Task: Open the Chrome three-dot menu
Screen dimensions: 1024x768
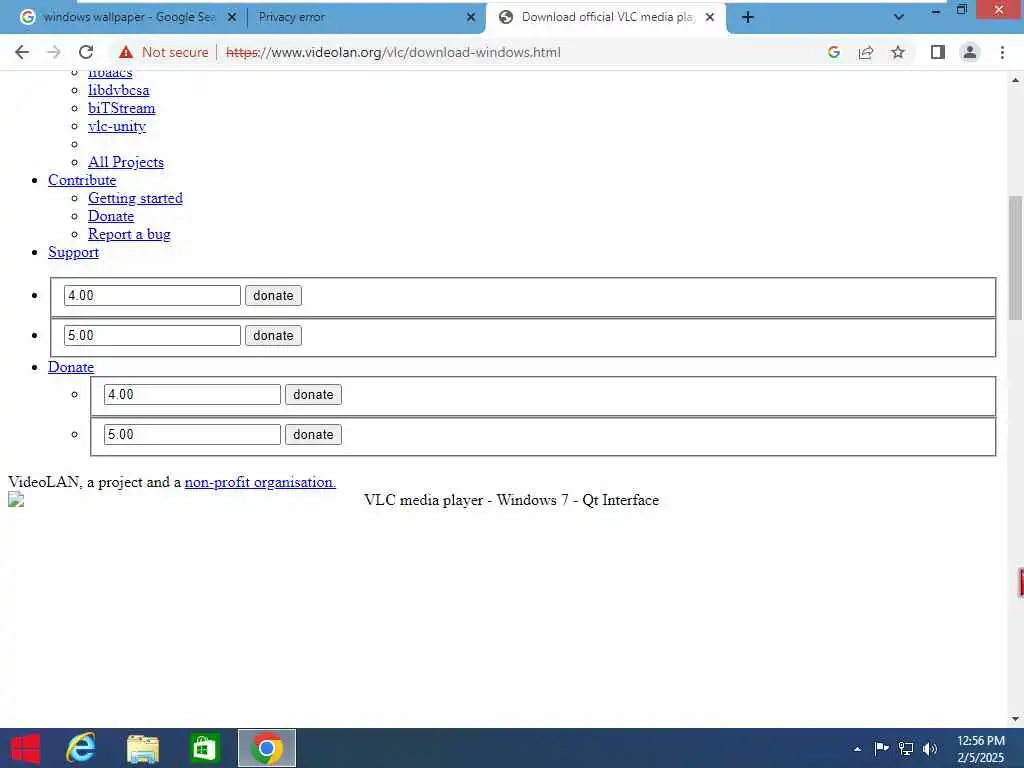Action: point(1002,52)
